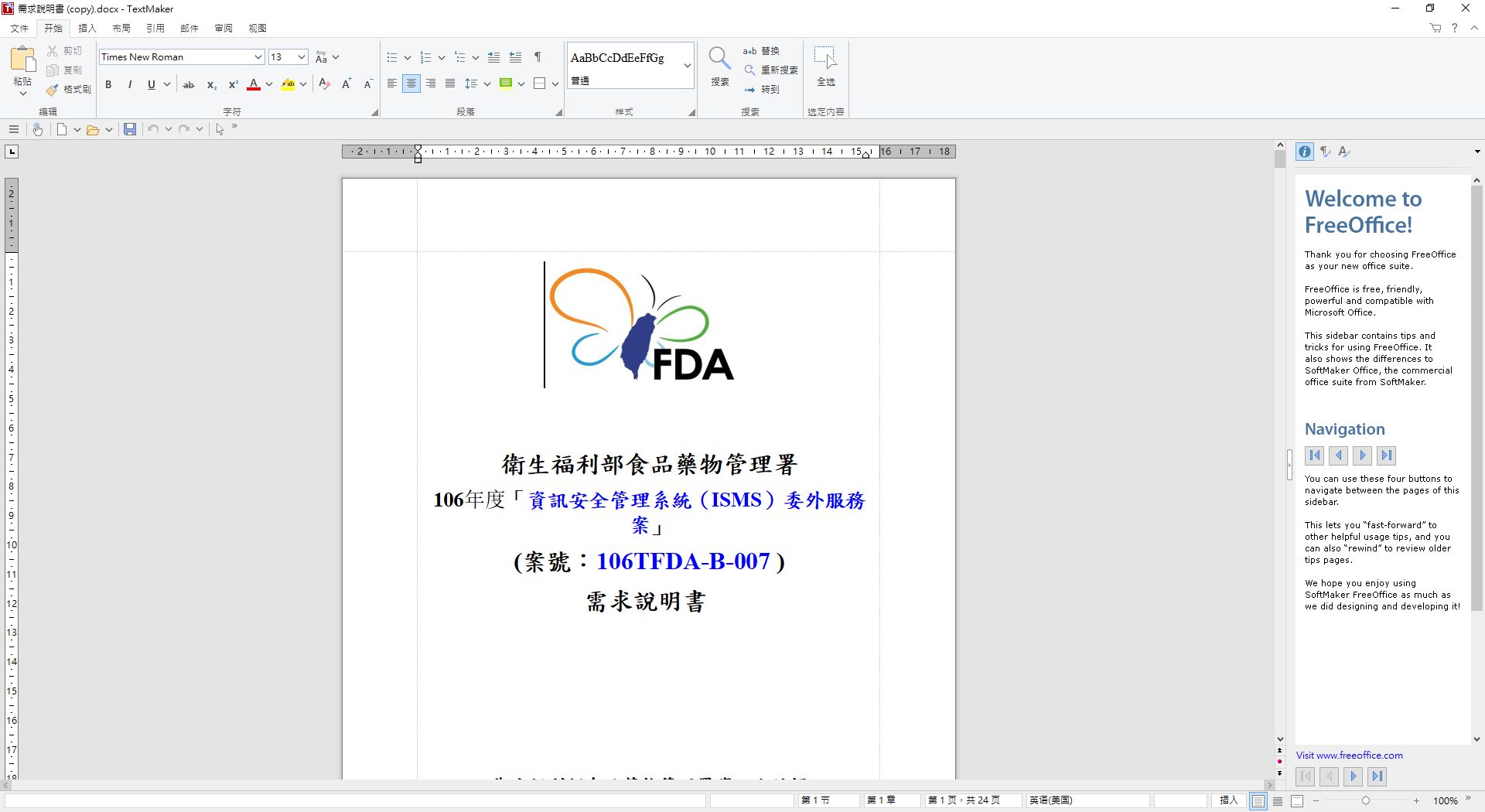This screenshot has height=812, width=1485.
Task: Click the 替换 replace button
Action: 761,51
